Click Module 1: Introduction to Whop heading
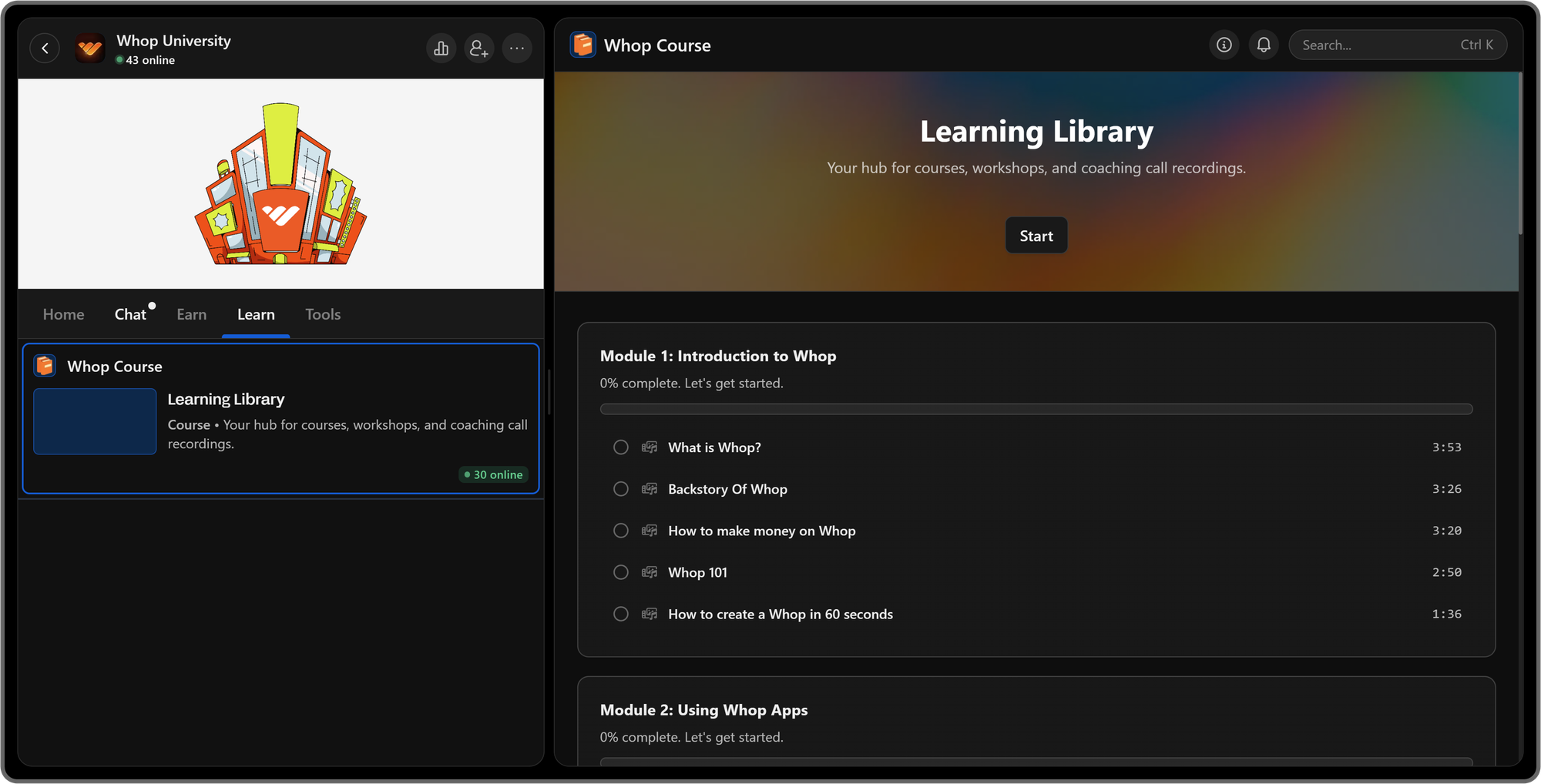 [718, 356]
